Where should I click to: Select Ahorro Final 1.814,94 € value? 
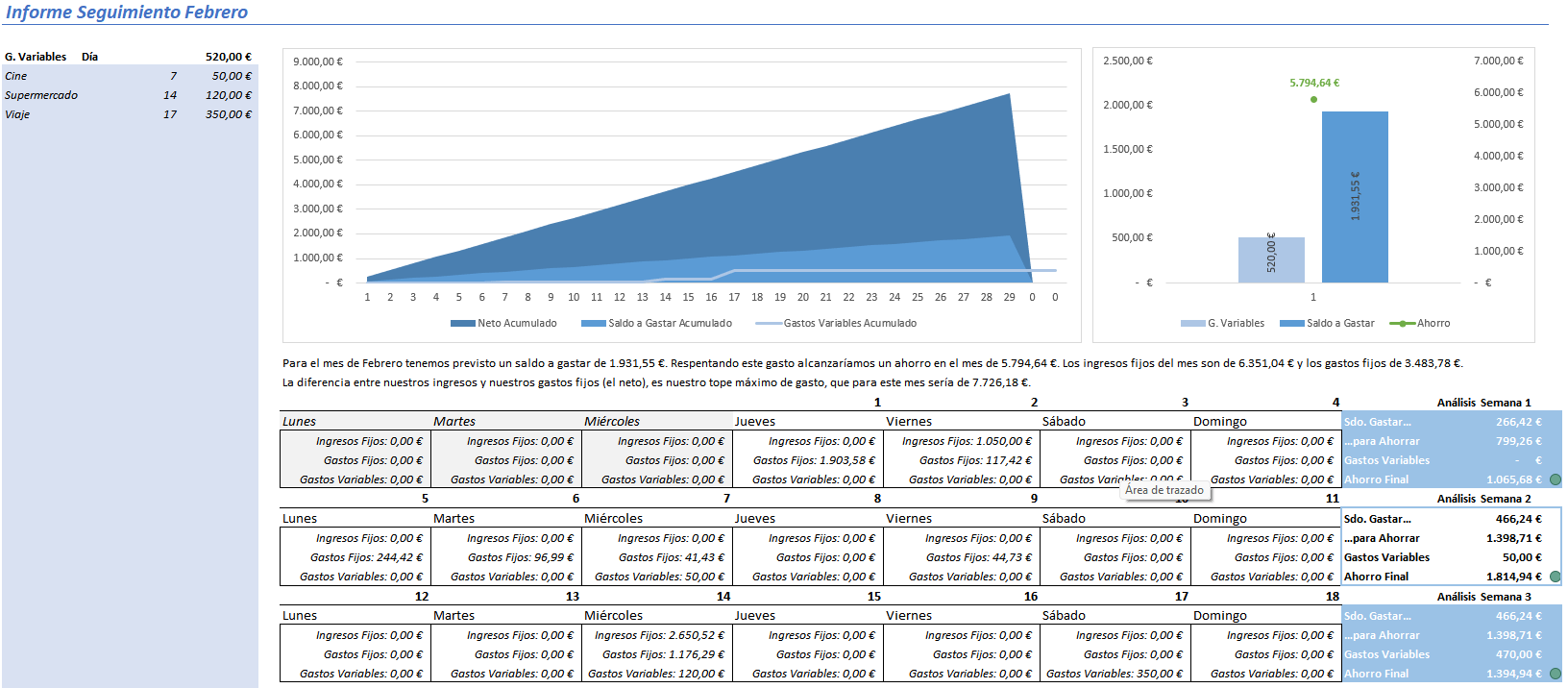tap(1513, 577)
